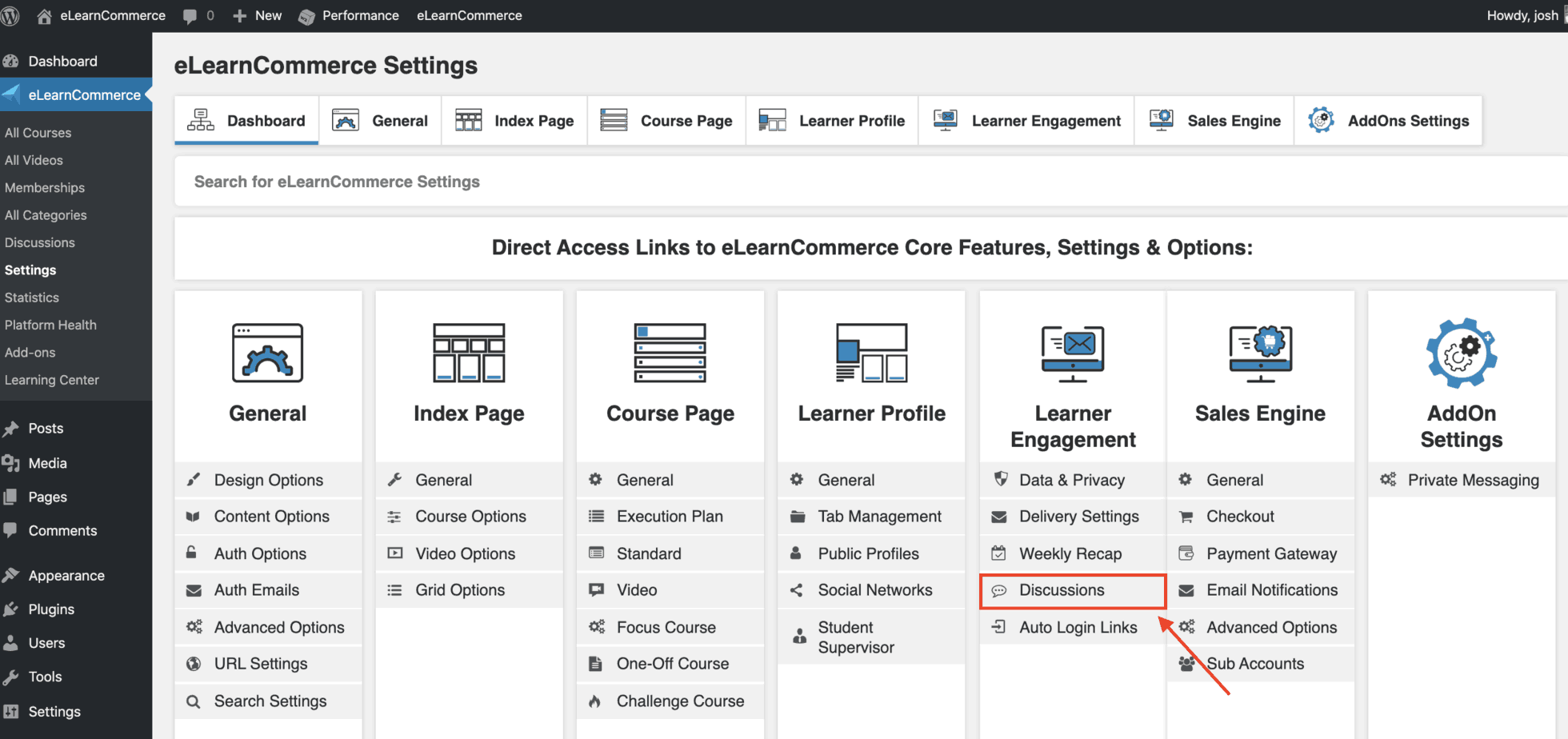Click the large Course Page rows icon
This screenshot has width=1568, height=739.
(x=670, y=353)
